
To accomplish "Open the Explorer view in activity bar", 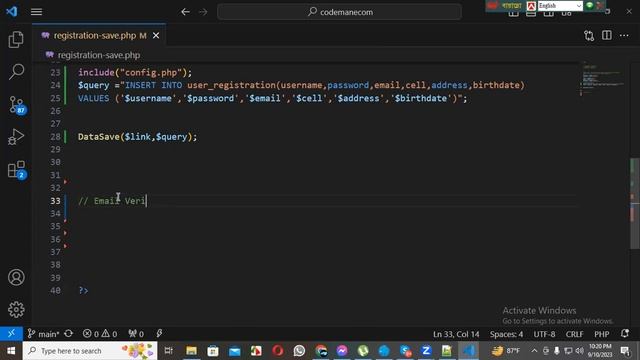I will (x=16, y=40).
